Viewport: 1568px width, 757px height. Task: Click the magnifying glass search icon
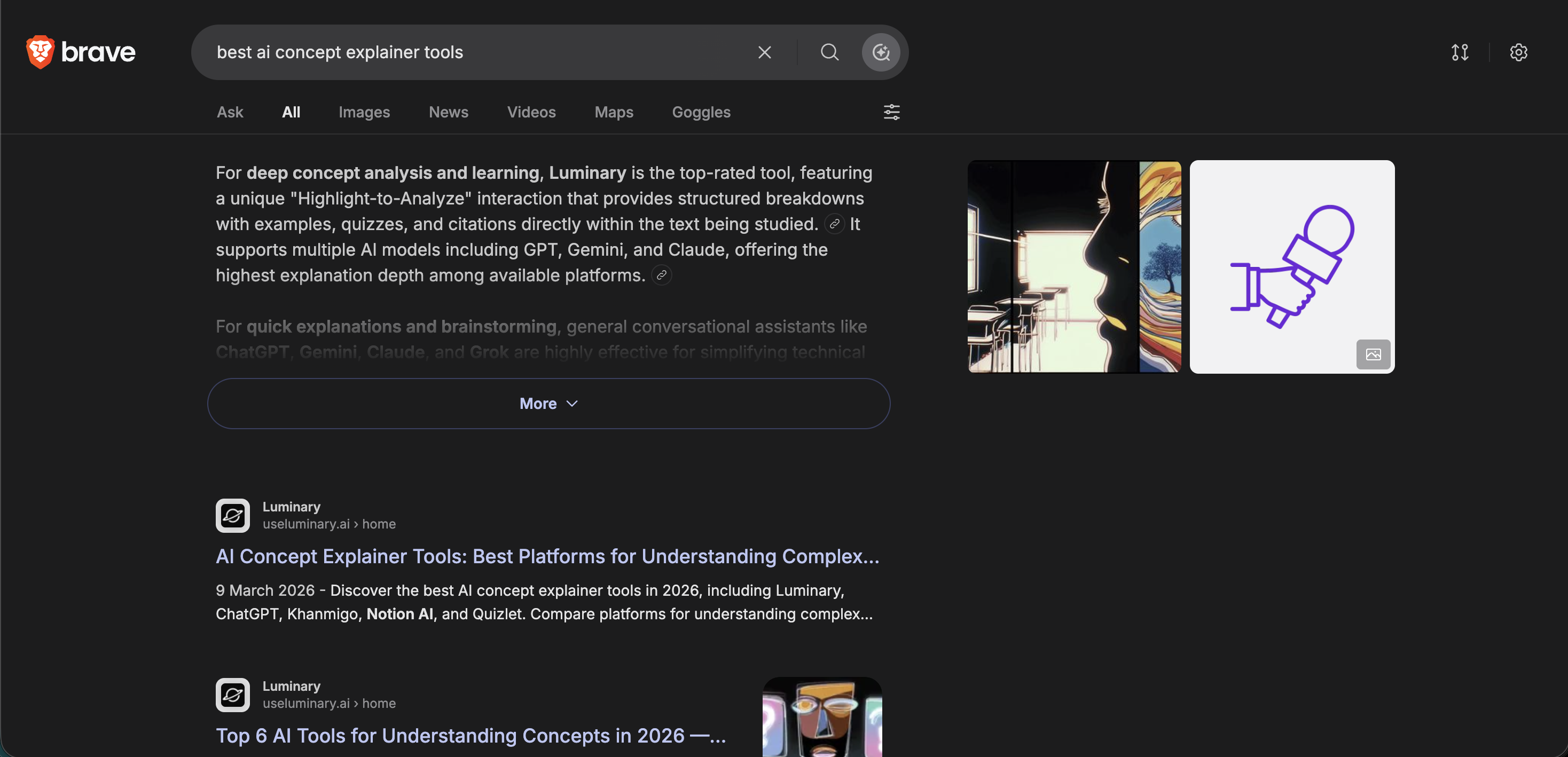[829, 52]
